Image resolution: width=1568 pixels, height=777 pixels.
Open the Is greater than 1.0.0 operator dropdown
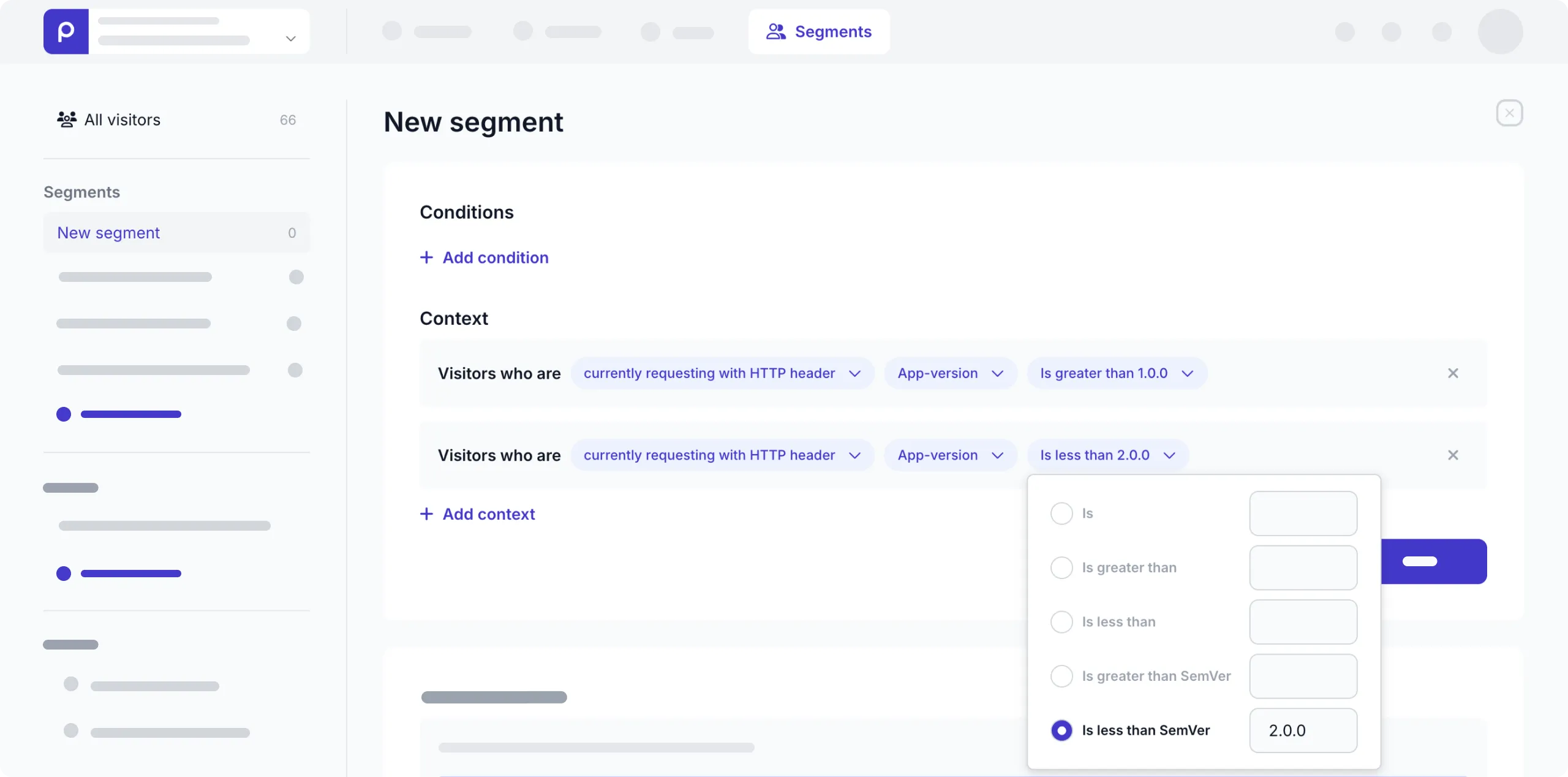click(x=1116, y=373)
